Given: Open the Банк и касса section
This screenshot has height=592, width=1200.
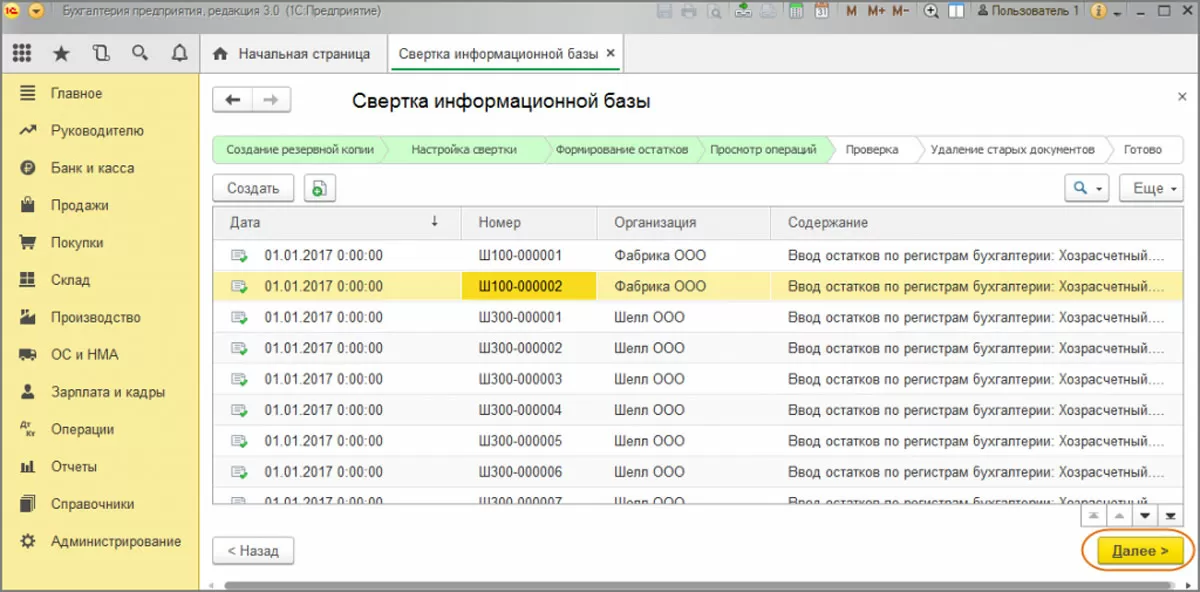Looking at the screenshot, I should [x=92, y=168].
